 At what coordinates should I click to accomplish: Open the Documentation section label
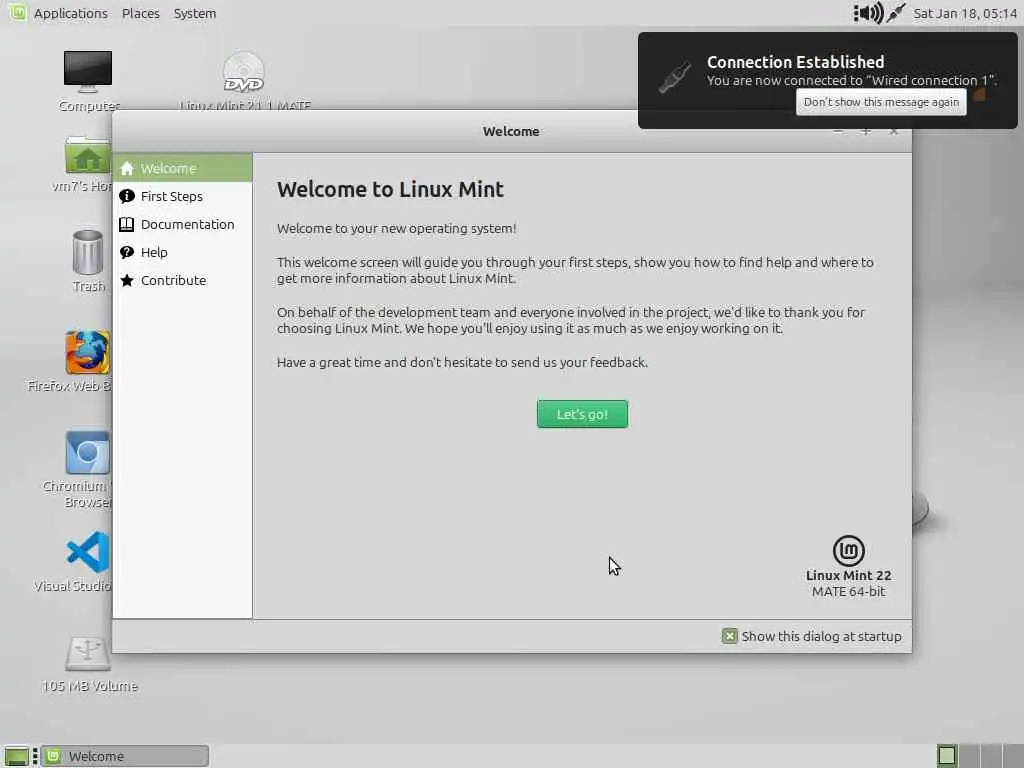tap(187, 224)
